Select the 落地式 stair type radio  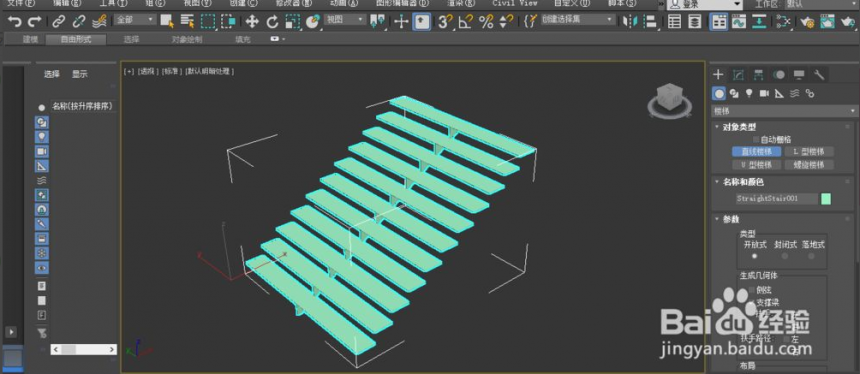[x=811, y=256]
